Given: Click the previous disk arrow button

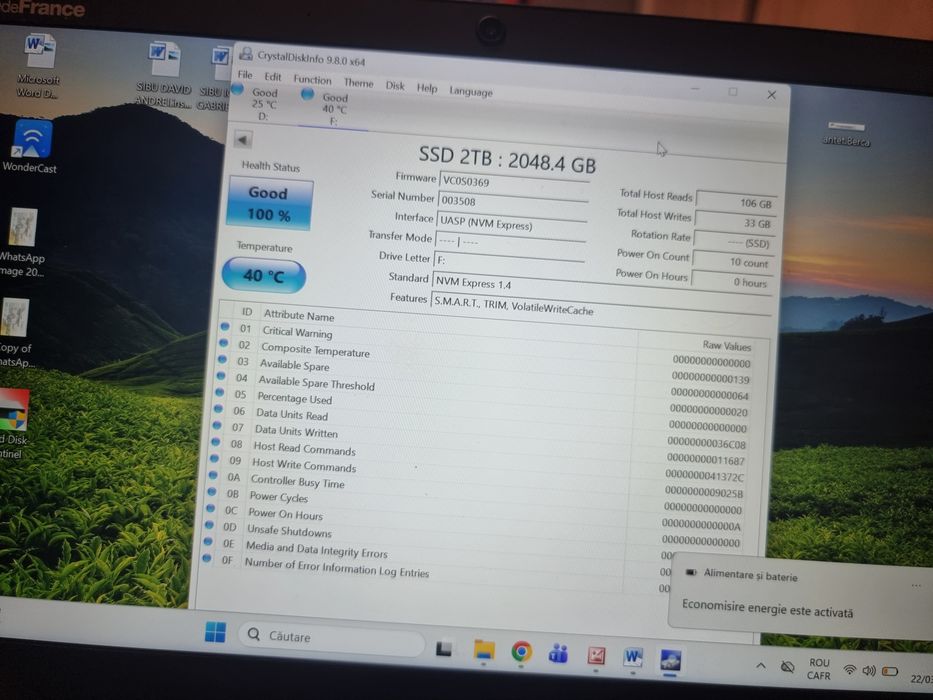Looking at the screenshot, I should 242,140.
